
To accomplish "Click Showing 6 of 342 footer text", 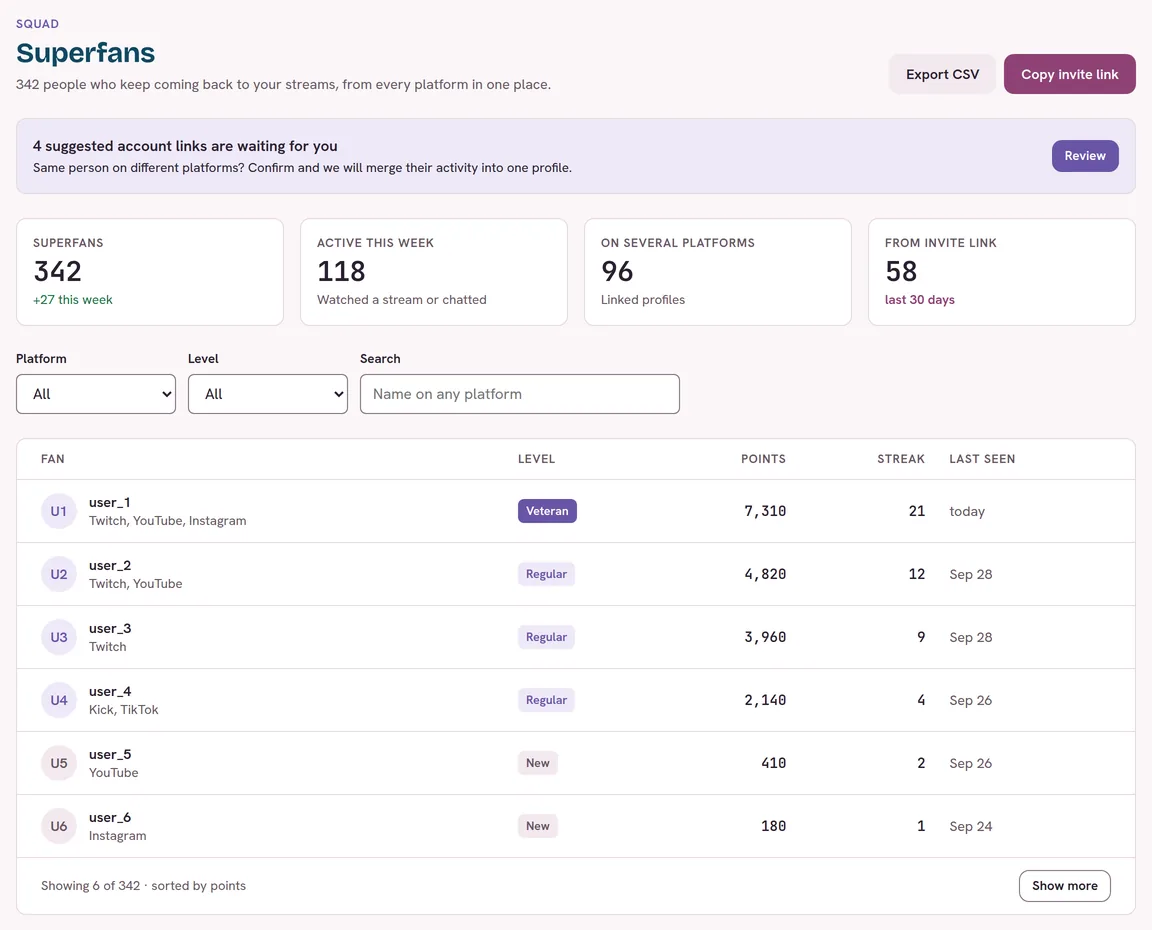I will point(143,886).
